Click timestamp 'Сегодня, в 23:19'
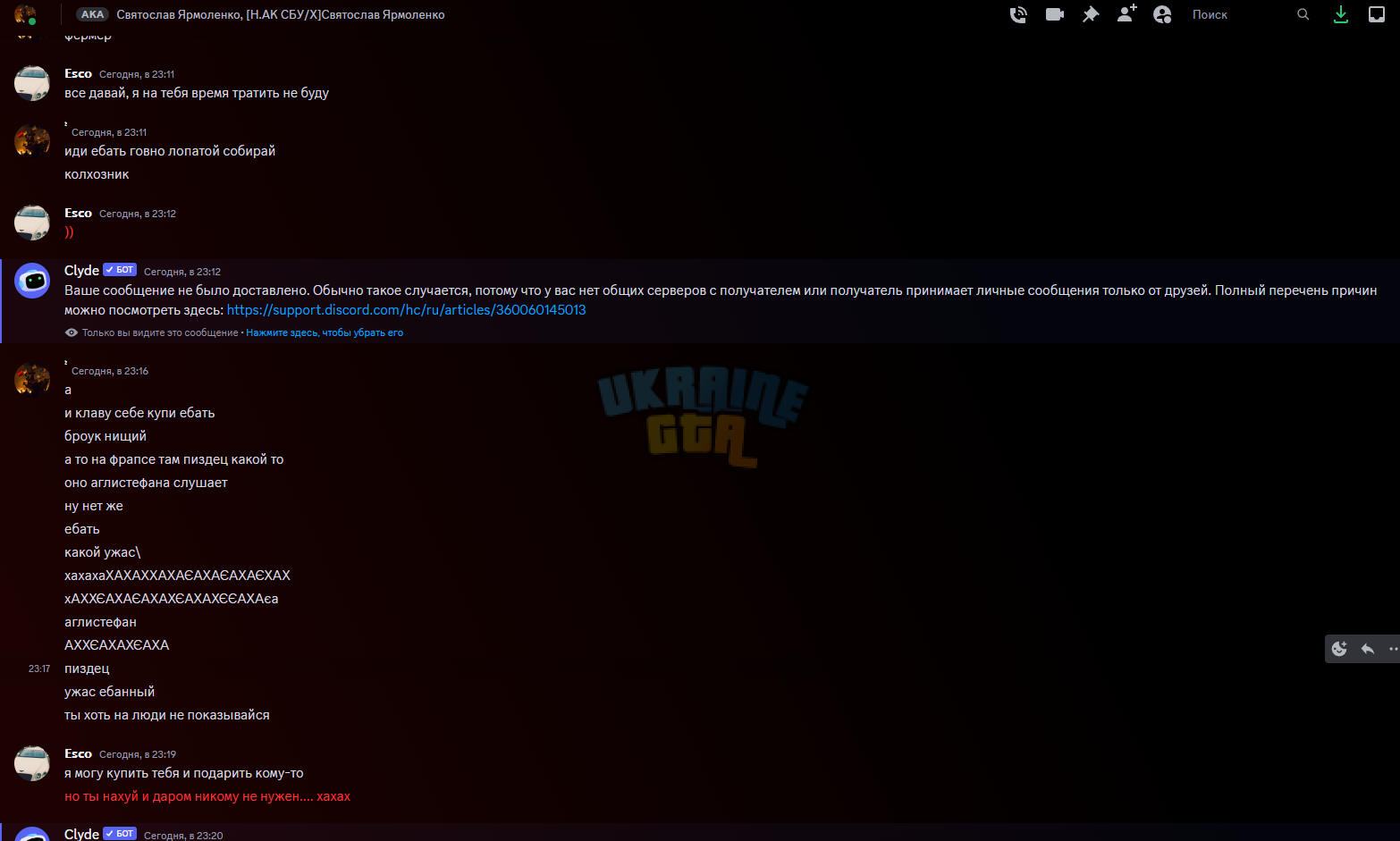This screenshot has width=1400, height=841. [138, 754]
